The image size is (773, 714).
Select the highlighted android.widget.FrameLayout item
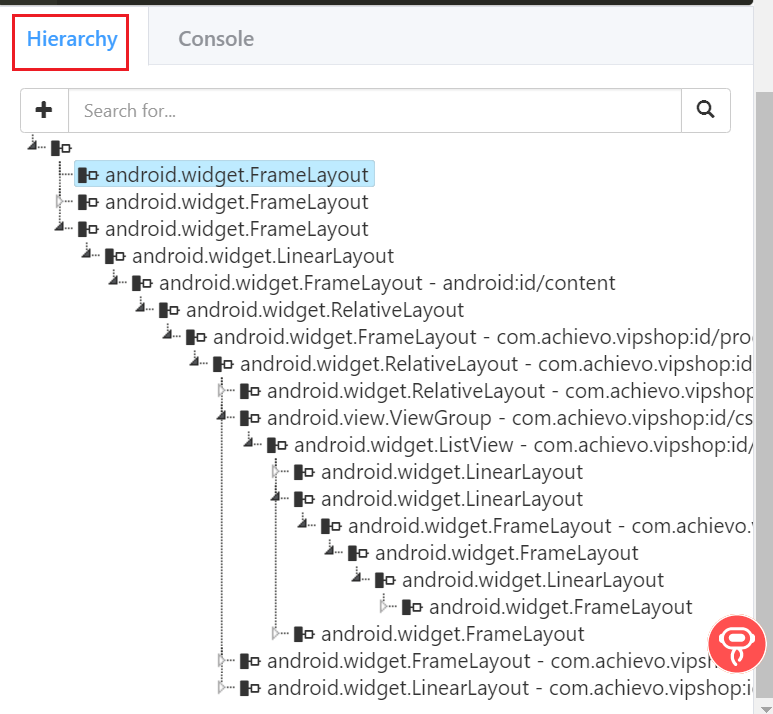[x=236, y=175]
